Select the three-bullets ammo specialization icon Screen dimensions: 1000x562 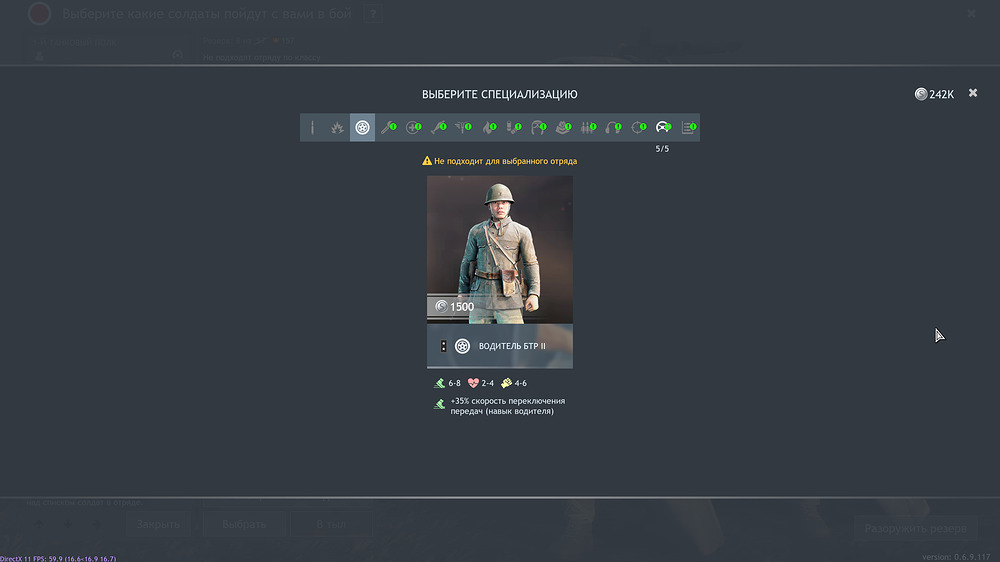pyautogui.click(x=587, y=128)
